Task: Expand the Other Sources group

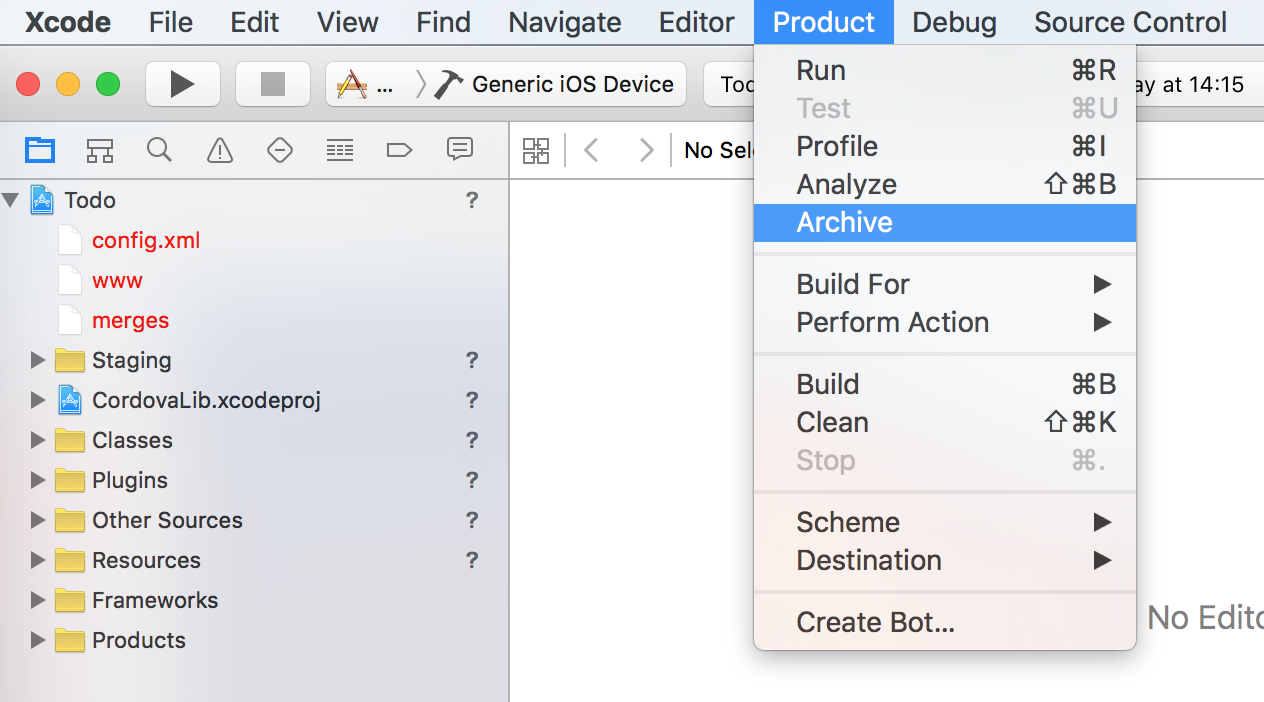Action: 38,520
